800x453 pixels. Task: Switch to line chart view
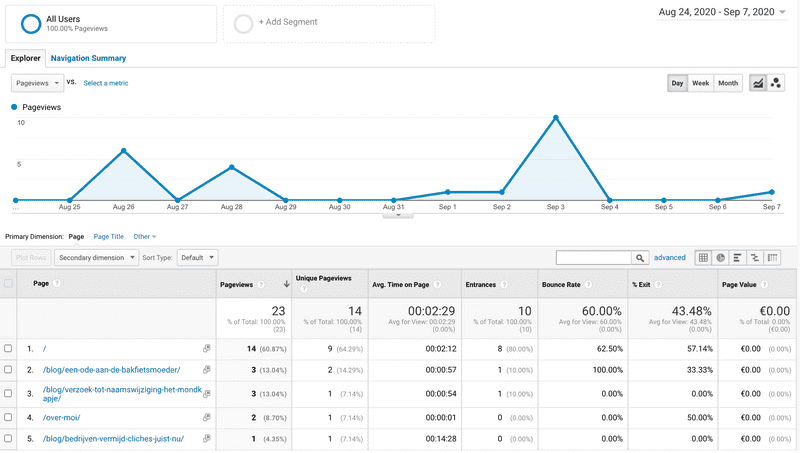(758, 83)
